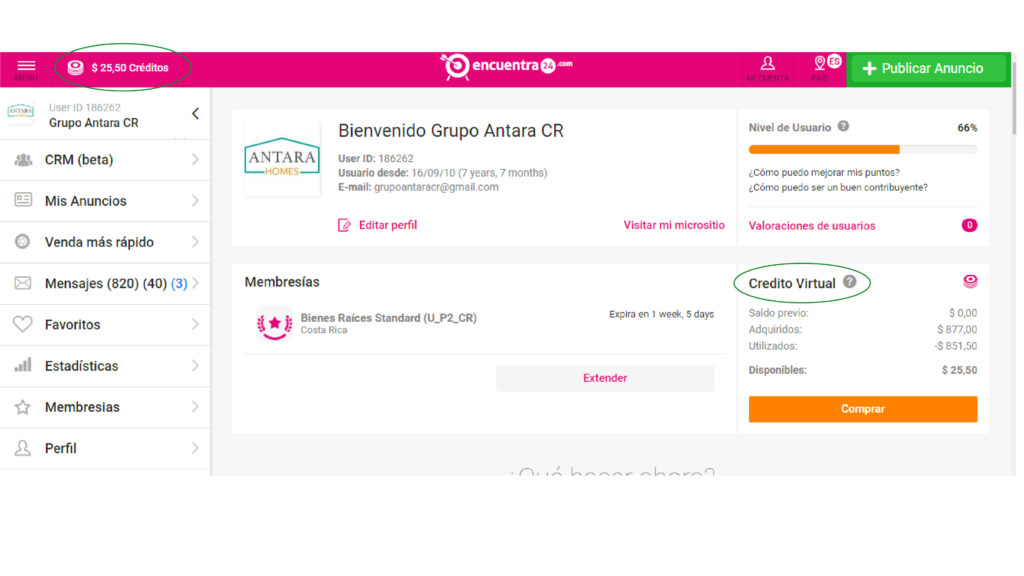Click the Extender membership button

point(605,378)
